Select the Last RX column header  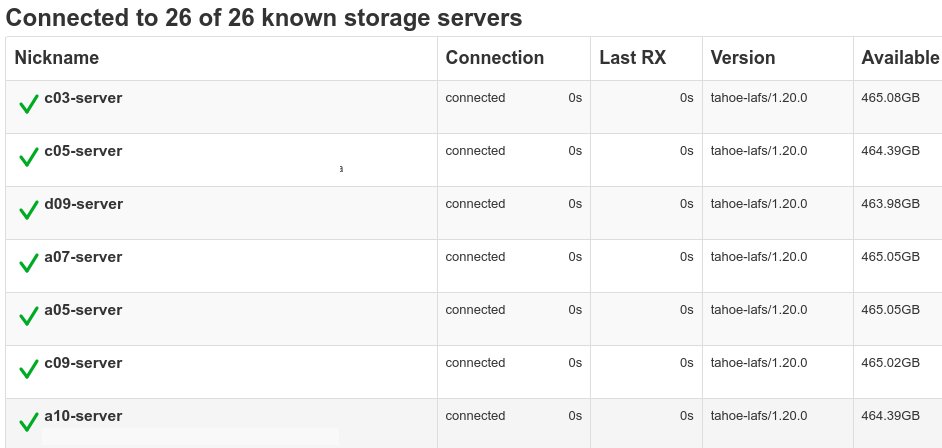tap(633, 58)
